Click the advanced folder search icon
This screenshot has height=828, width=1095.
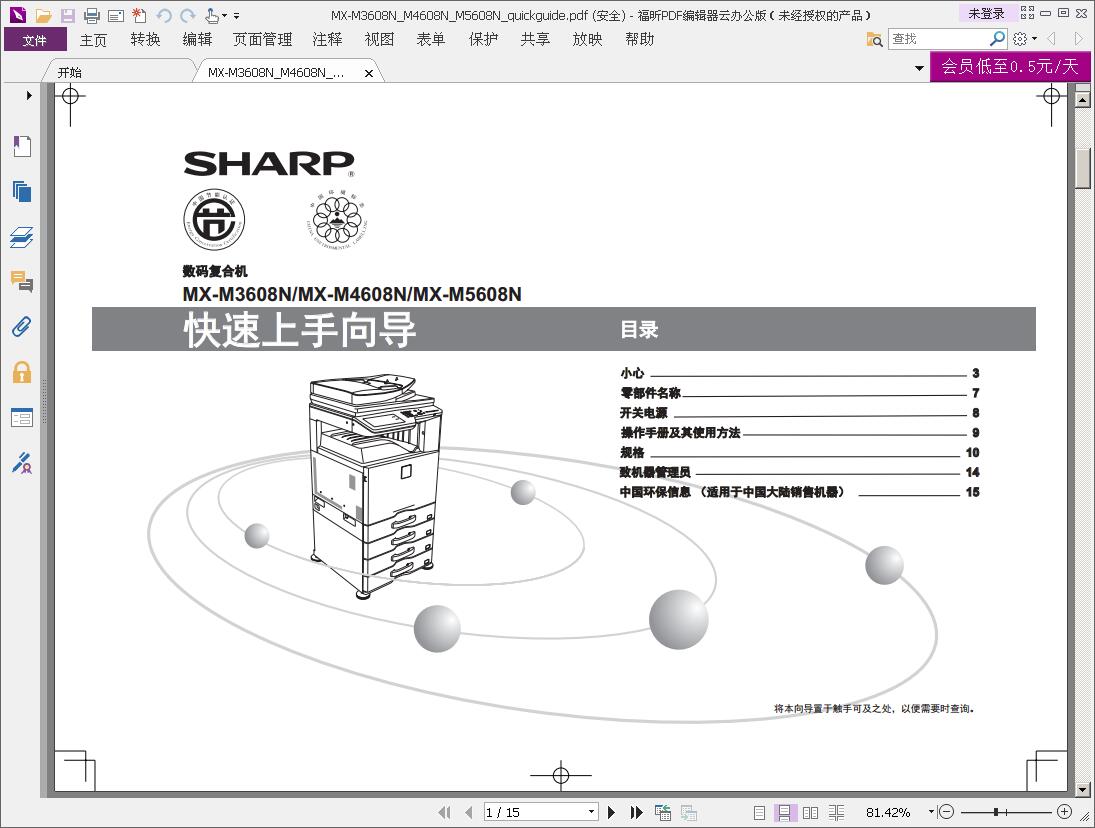click(874, 39)
